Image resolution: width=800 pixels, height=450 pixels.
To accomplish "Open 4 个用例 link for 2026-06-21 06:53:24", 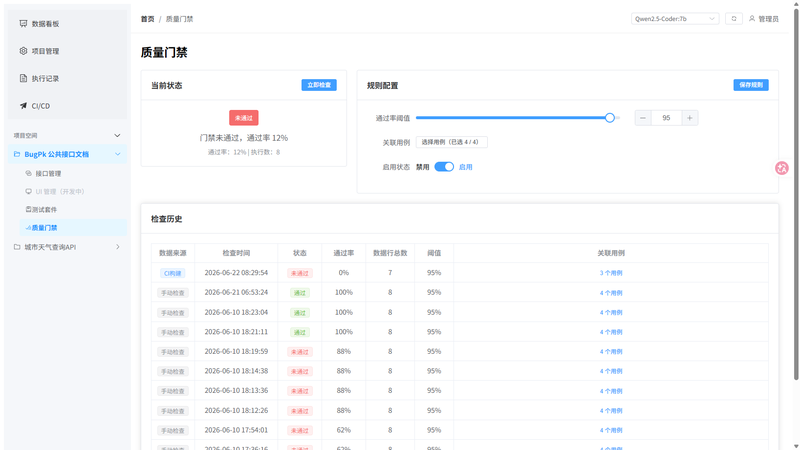I will tap(611, 293).
